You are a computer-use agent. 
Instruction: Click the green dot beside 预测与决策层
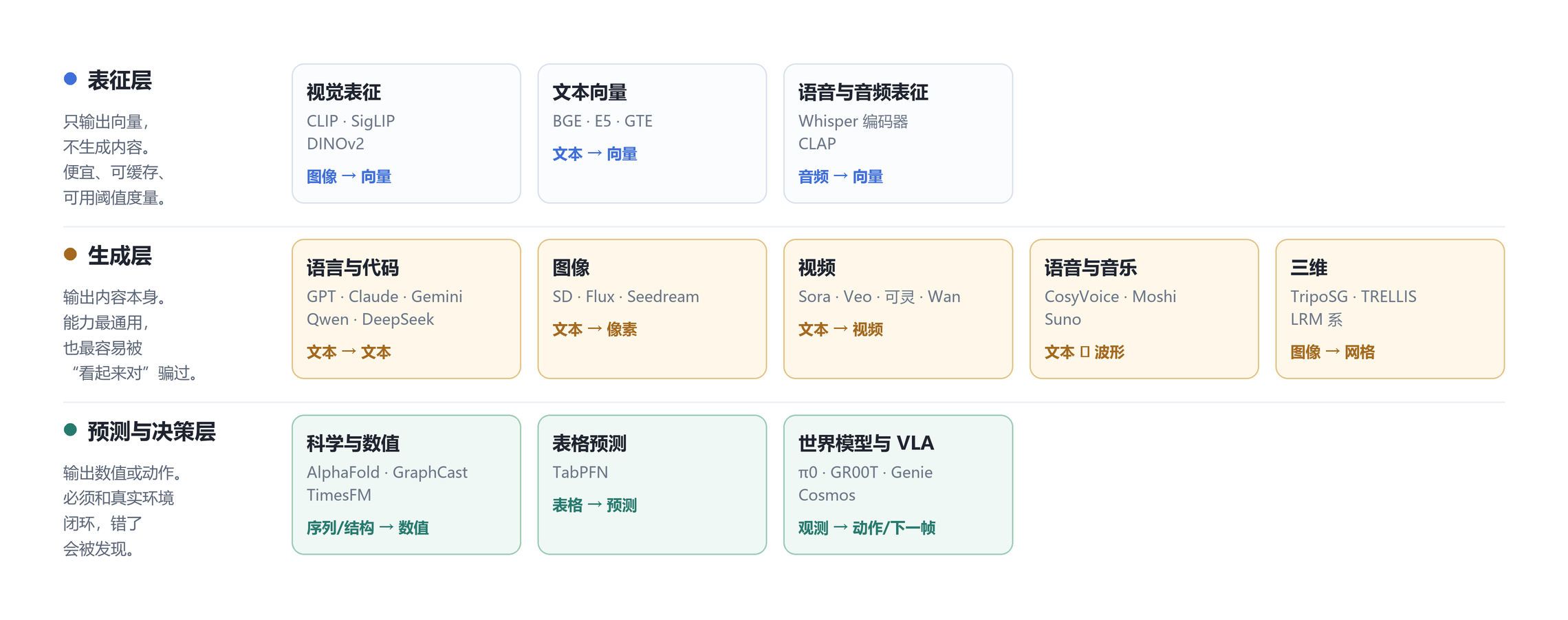pos(70,430)
